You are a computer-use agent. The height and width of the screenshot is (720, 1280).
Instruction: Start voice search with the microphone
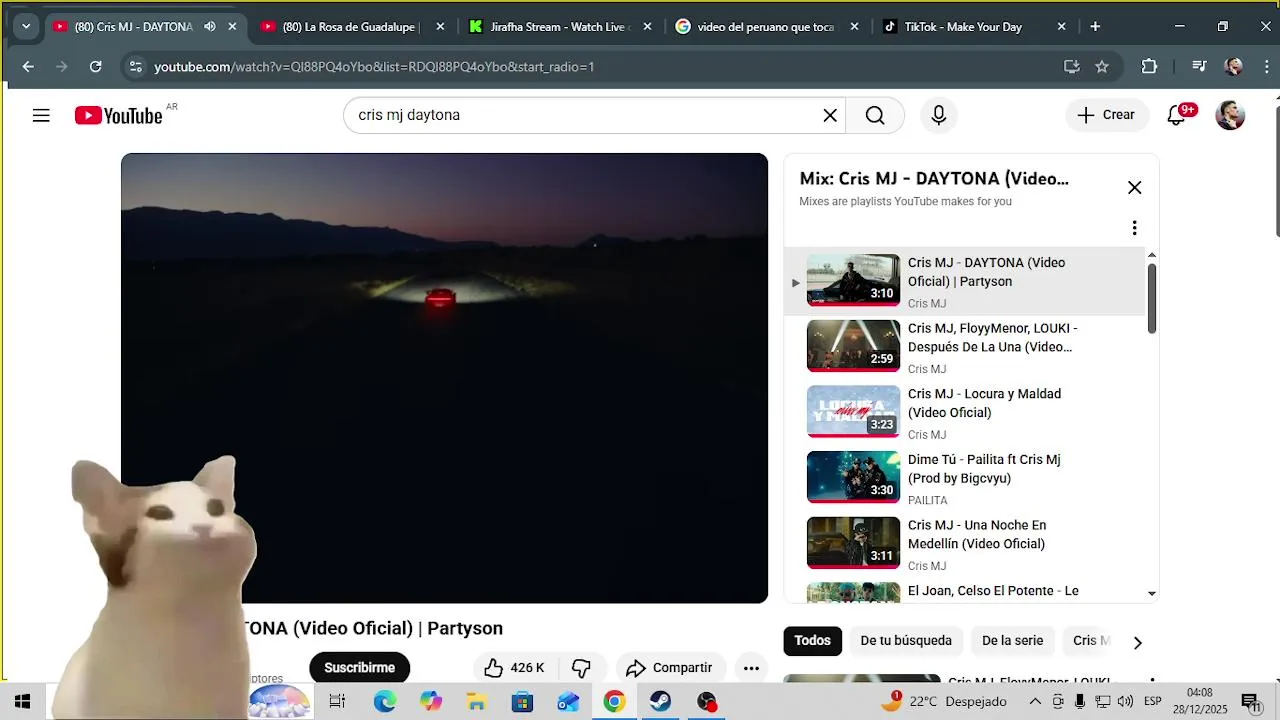[938, 115]
